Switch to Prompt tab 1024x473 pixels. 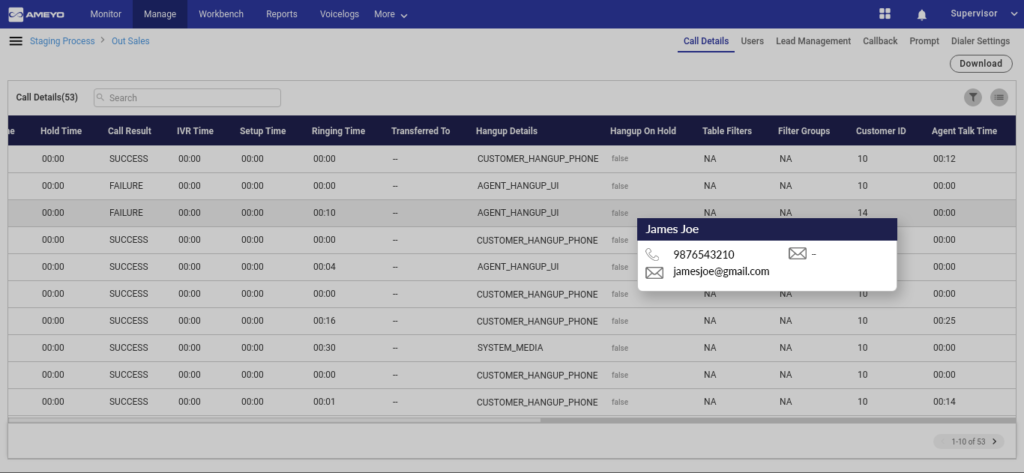924,41
